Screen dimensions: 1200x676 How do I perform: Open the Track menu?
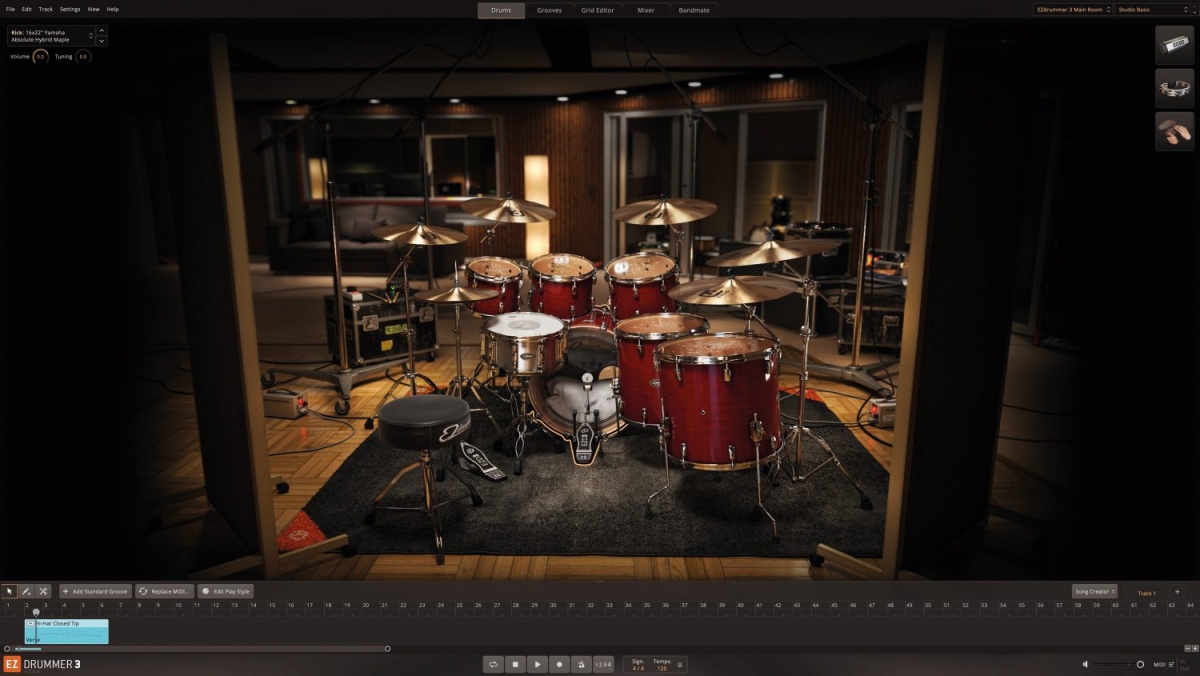point(46,9)
